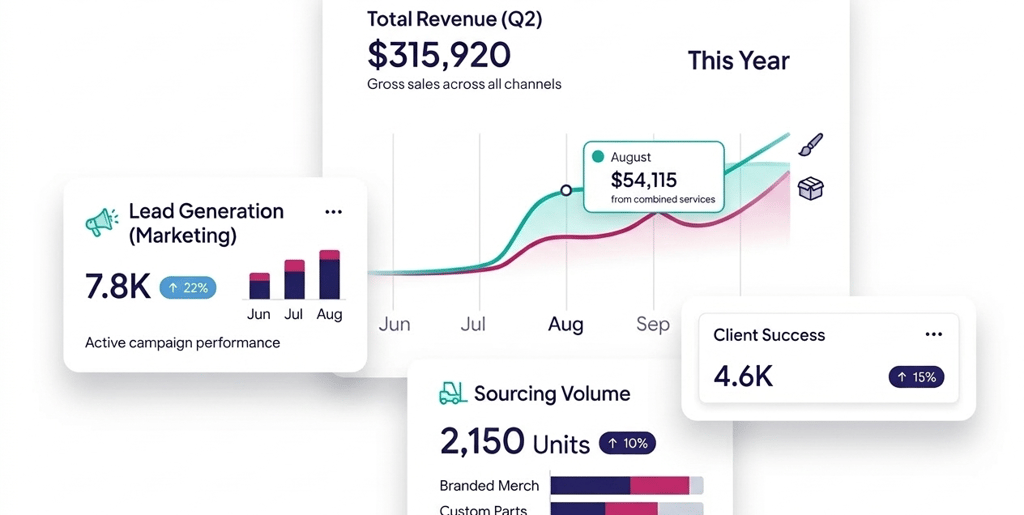Select Aug on the revenue chart axis
The width and height of the screenshot is (1024, 515).
click(x=566, y=324)
